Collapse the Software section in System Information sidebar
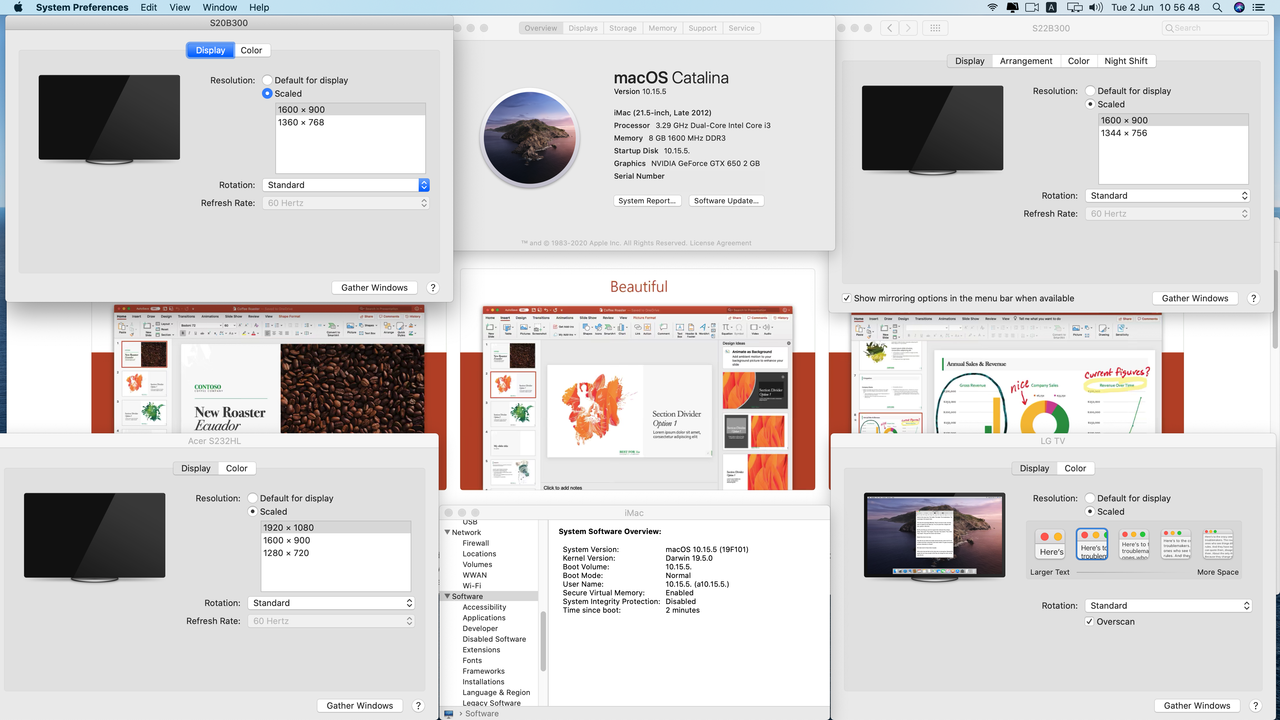This screenshot has height=720, width=1280. (x=447, y=597)
